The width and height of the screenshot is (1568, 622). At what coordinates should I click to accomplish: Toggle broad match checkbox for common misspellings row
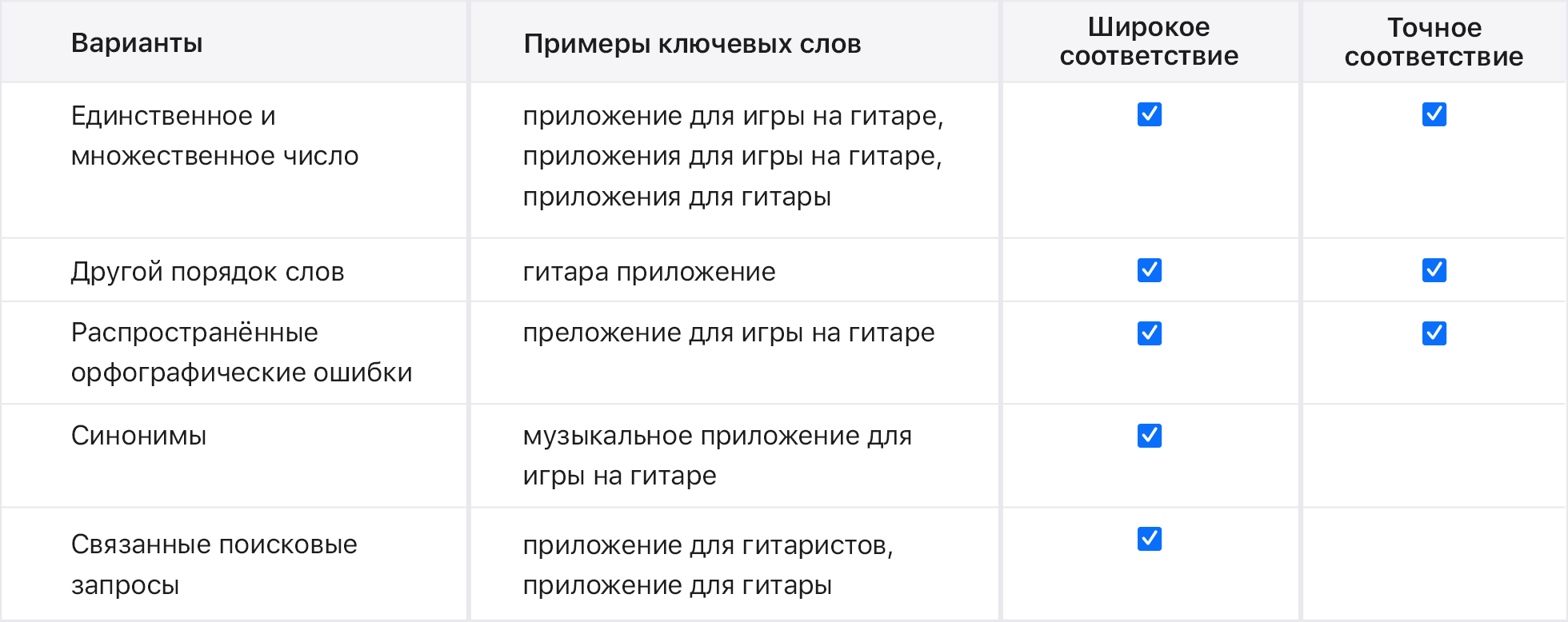tap(1150, 333)
